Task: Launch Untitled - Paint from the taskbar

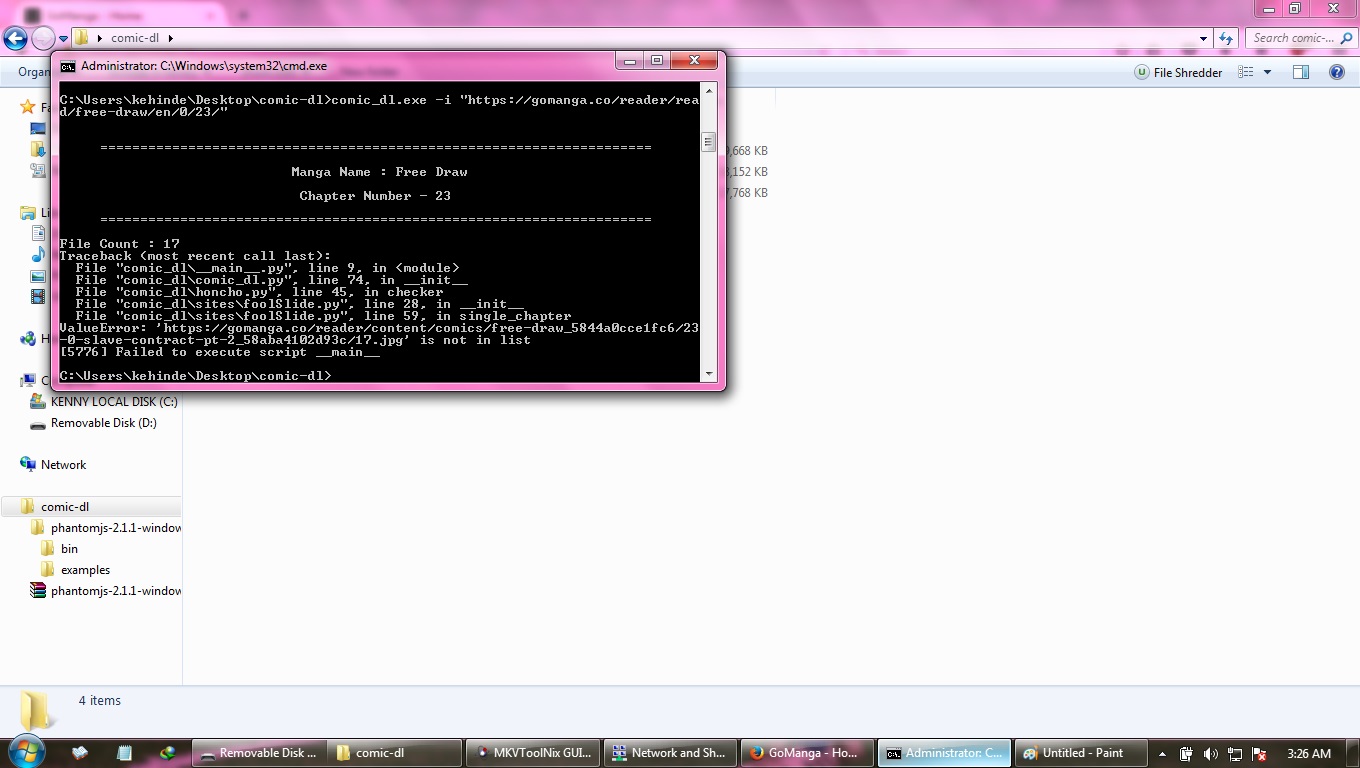Action: click(1080, 752)
